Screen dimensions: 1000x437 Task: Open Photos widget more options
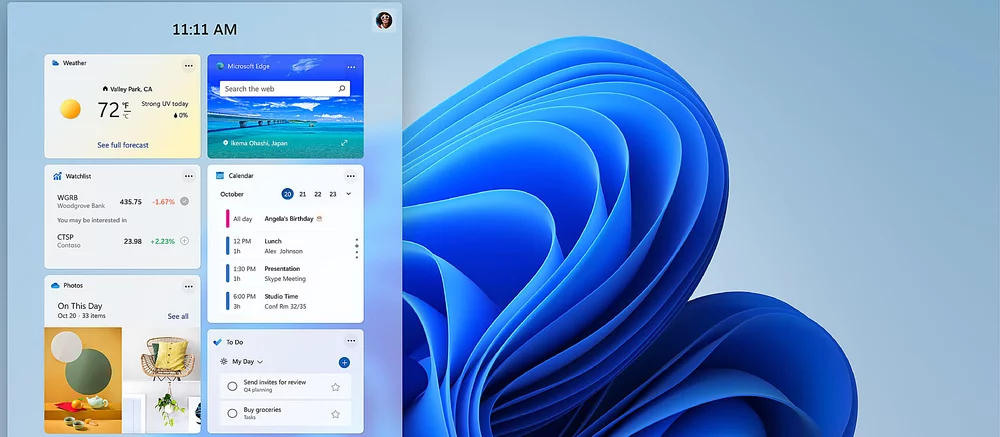coord(188,286)
